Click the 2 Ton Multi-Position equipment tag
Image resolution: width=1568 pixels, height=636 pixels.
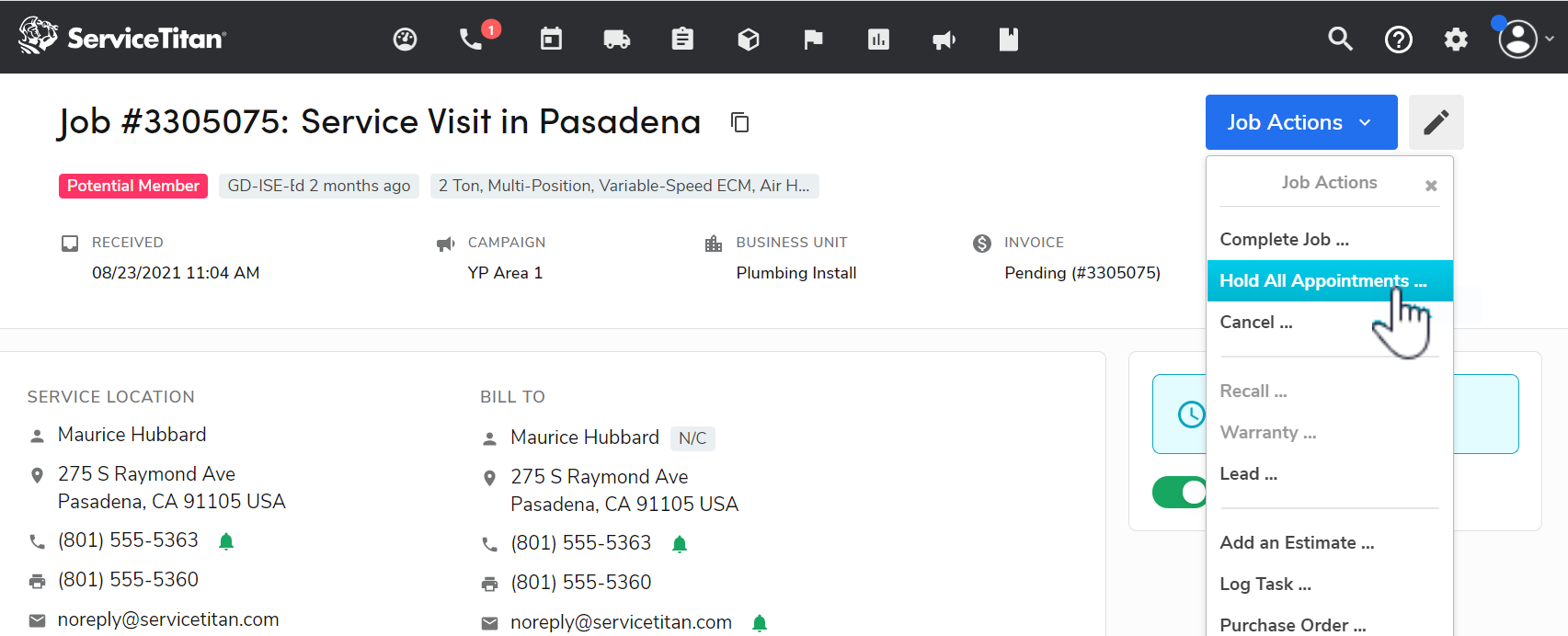pyautogui.click(x=624, y=186)
